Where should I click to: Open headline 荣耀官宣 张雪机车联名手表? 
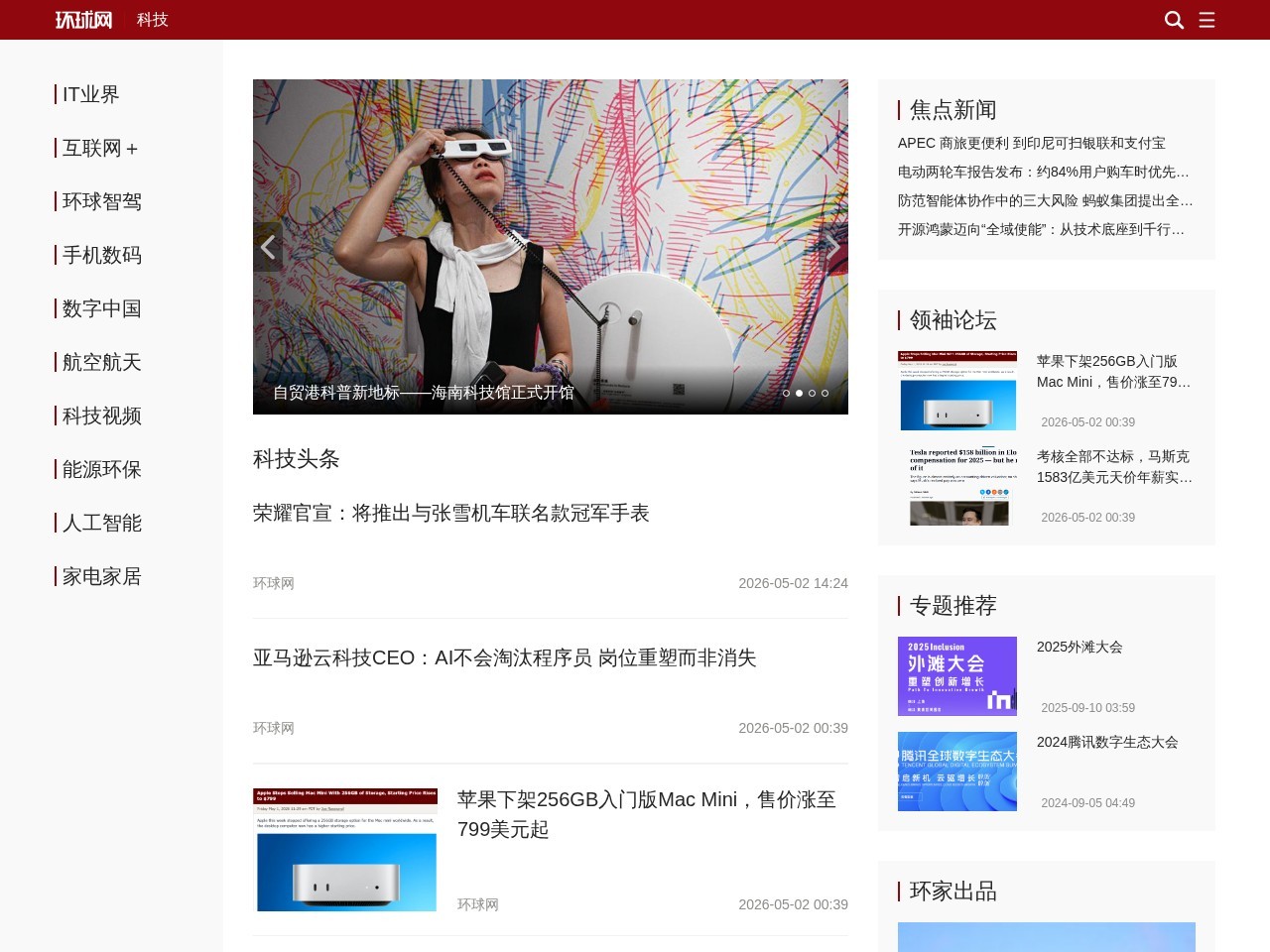click(451, 513)
